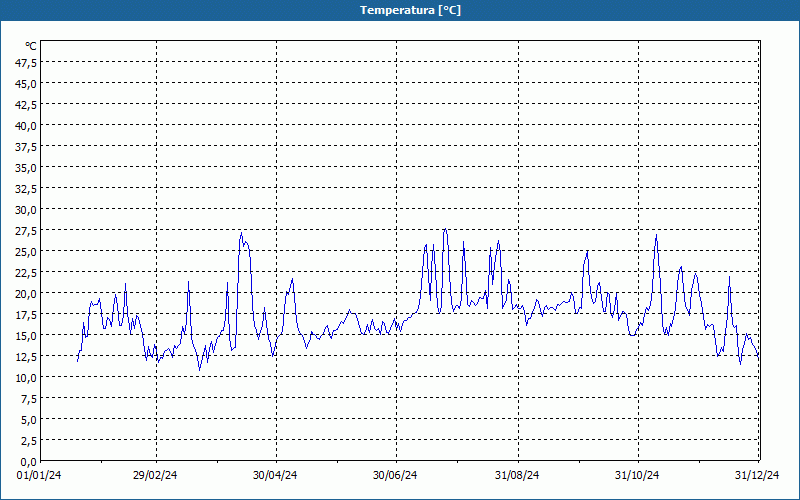Click the 12,5 y-axis label
This screenshot has height=500, width=800.
click(x=27, y=357)
